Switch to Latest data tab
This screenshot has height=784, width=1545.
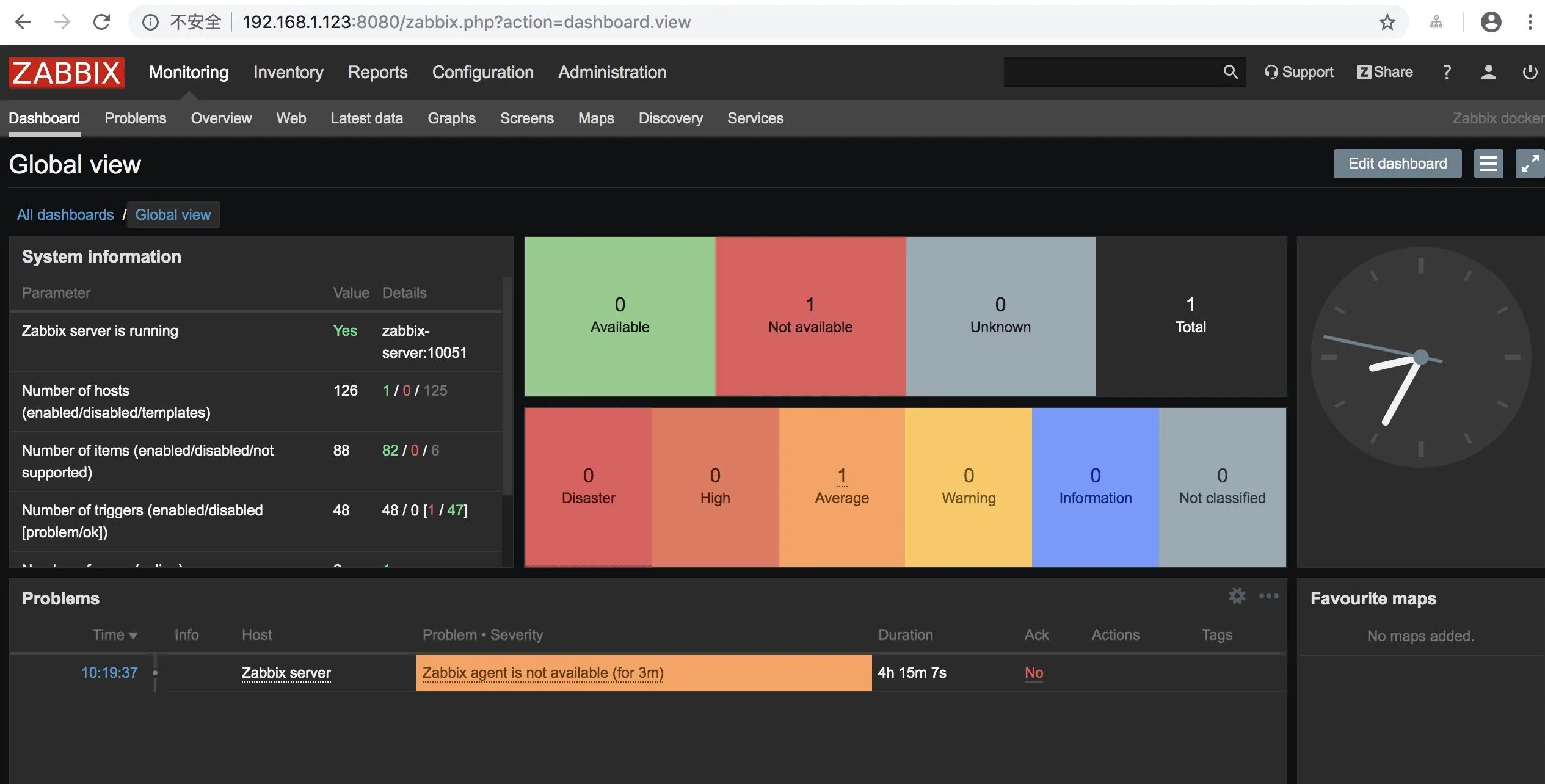coord(366,118)
